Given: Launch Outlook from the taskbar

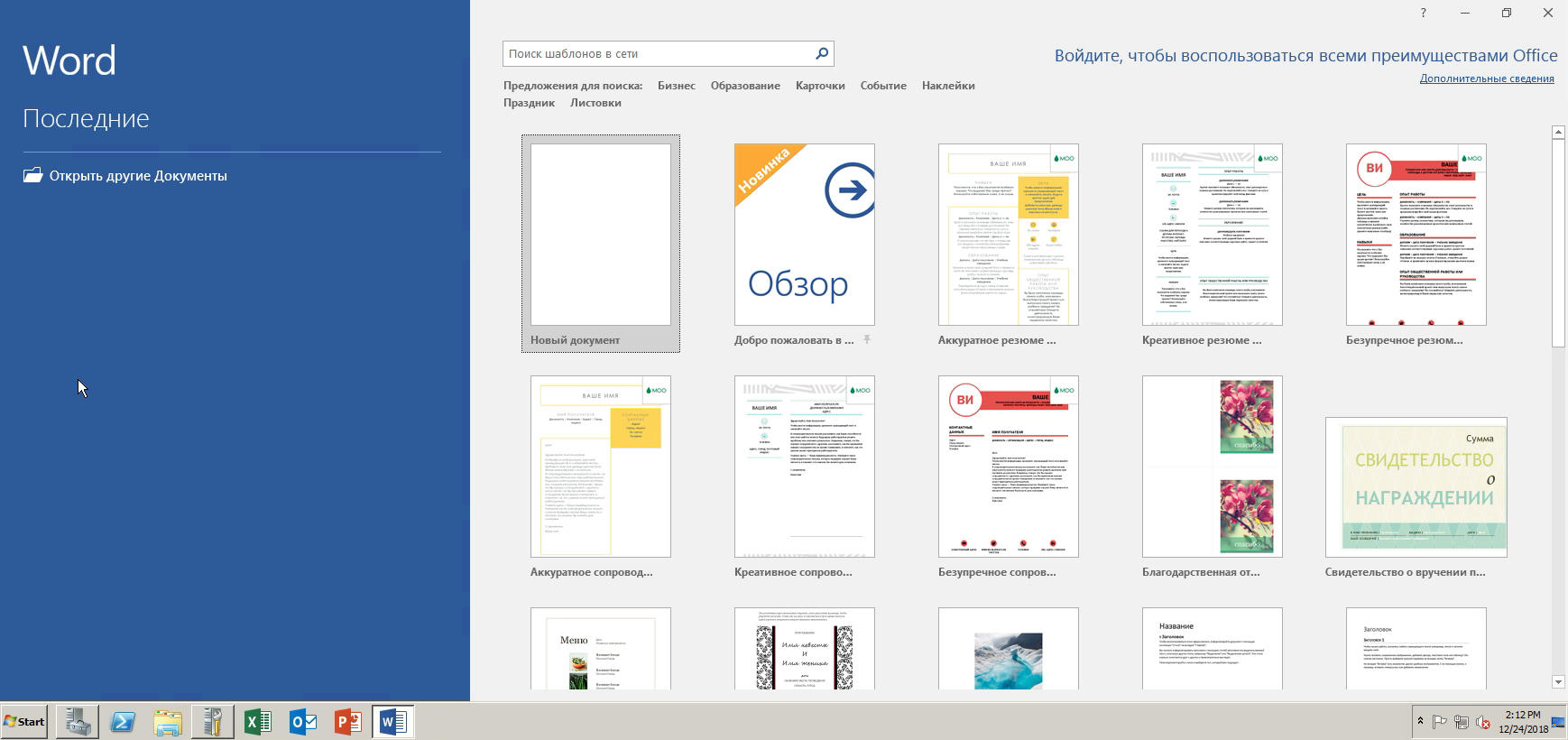Looking at the screenshot, I should pyautogui.click(x=303, y=722).
